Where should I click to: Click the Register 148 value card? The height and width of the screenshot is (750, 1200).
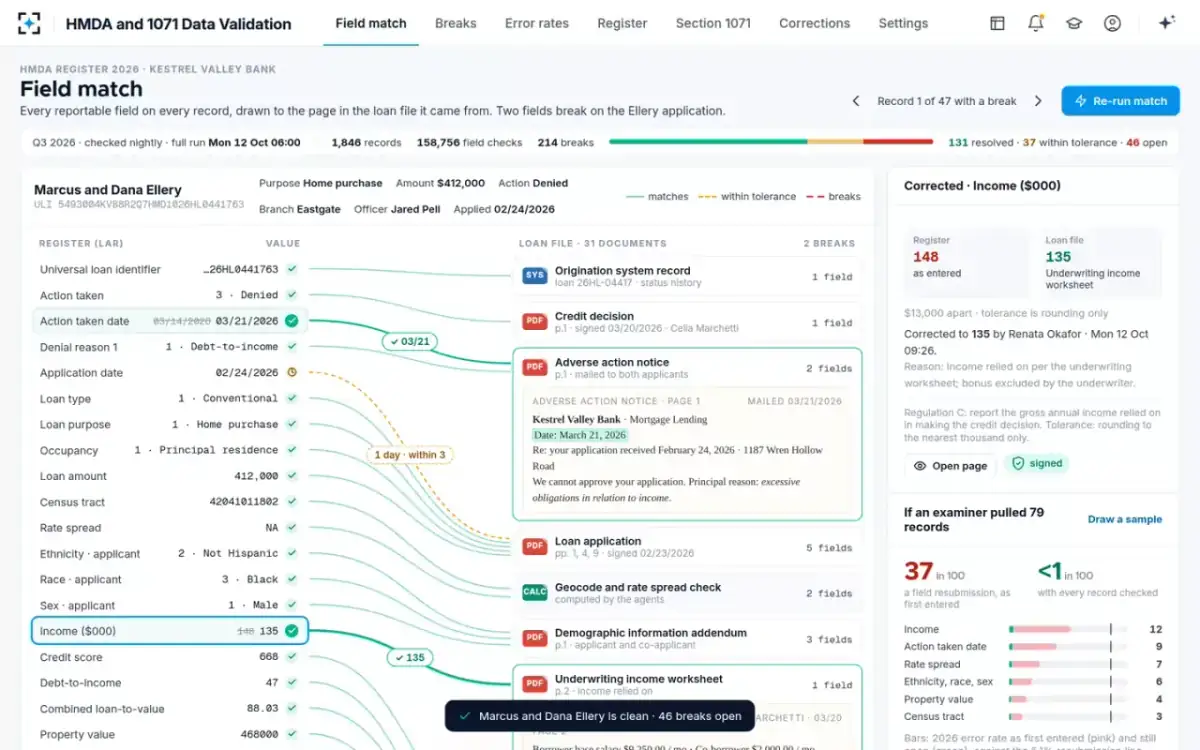pyautogui.click(x=966, y=263)
